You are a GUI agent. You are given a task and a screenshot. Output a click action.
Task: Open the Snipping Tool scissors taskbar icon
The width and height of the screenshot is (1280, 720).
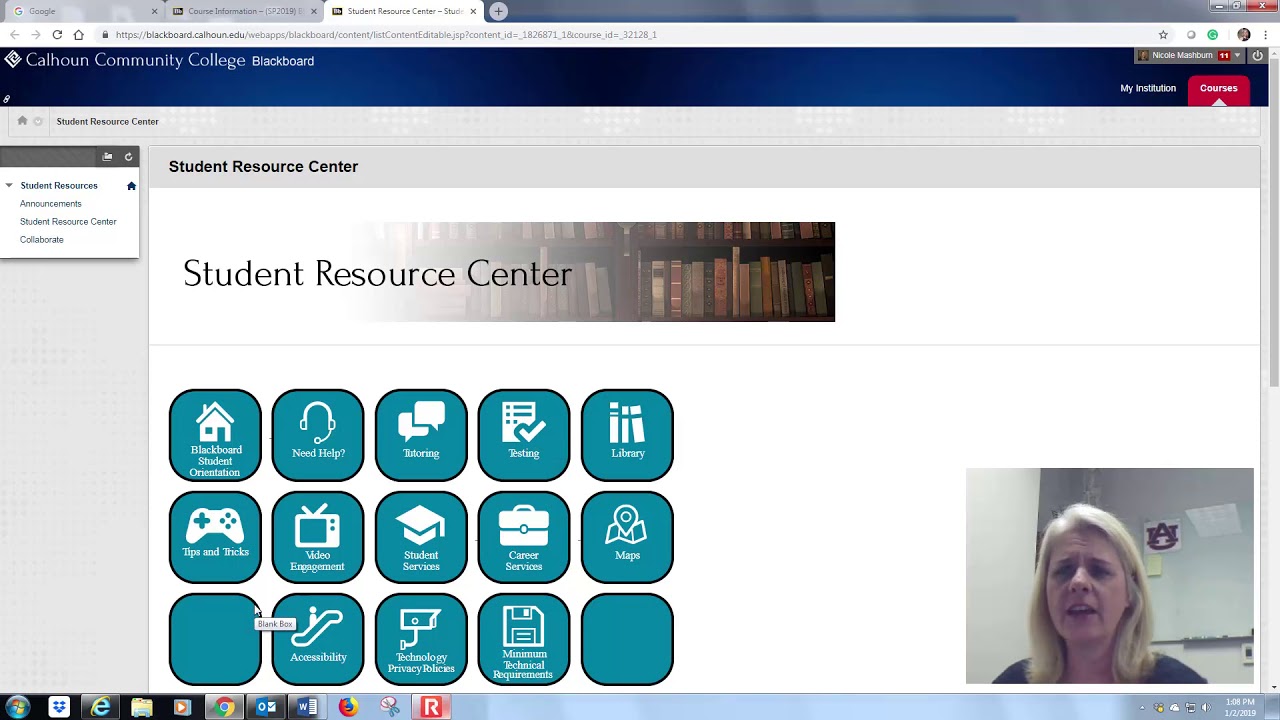pyautogui.click(x=390, y=707)
